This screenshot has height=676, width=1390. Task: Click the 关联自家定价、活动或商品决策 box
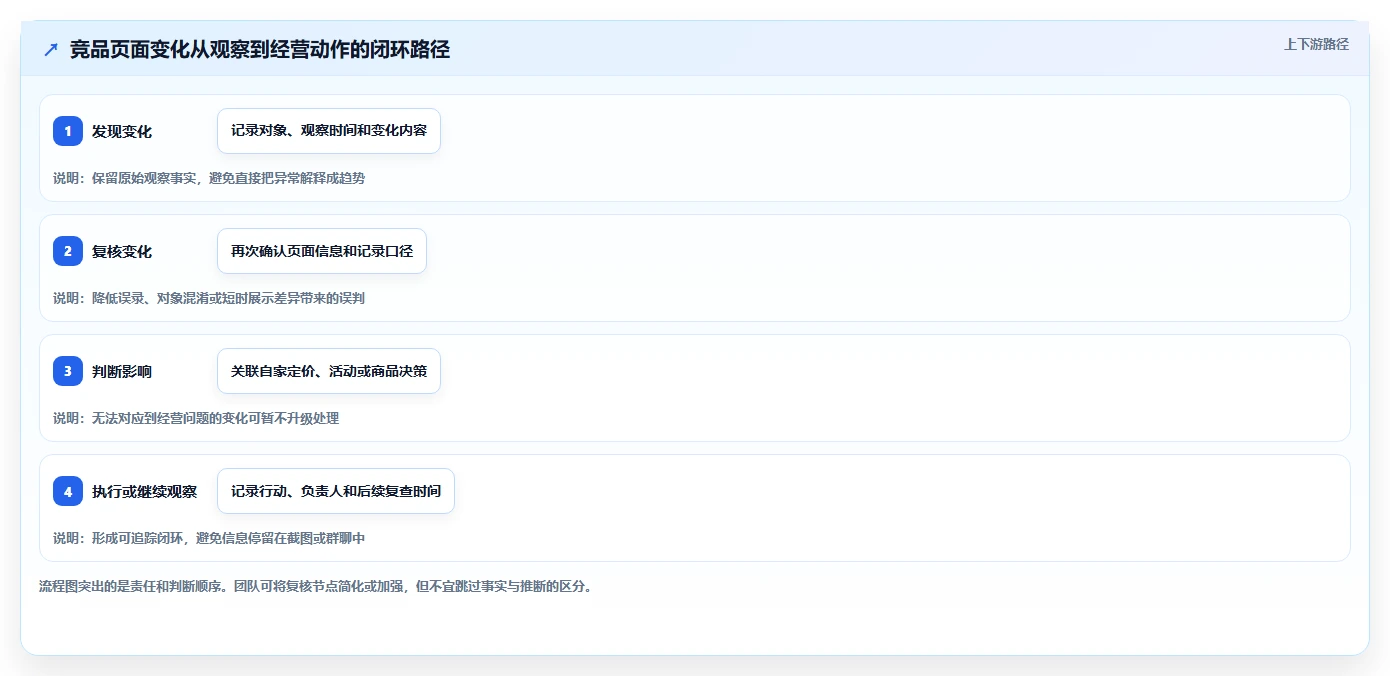pos(329,371)
